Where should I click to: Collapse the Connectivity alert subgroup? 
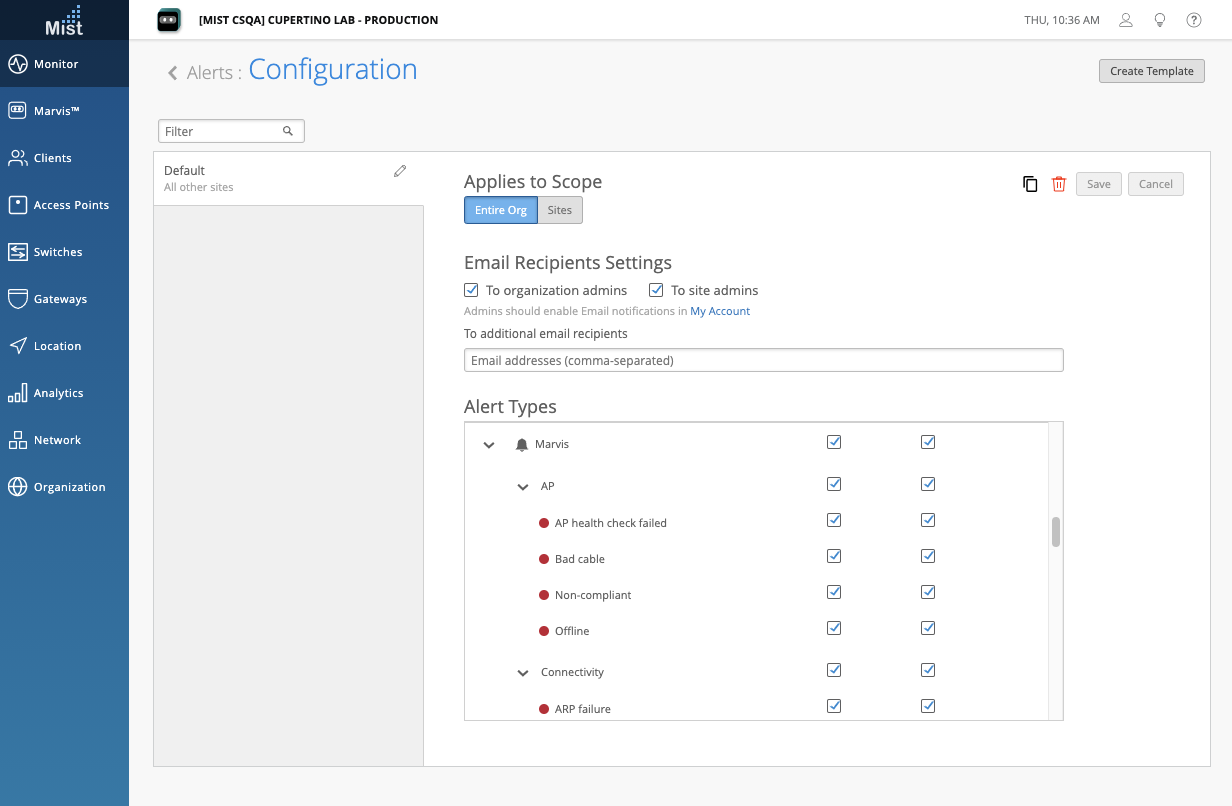tap(523, 673)
